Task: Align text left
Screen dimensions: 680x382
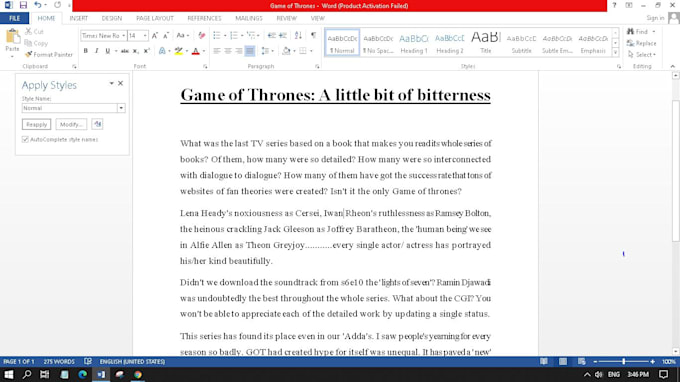Action: [217, 51]
